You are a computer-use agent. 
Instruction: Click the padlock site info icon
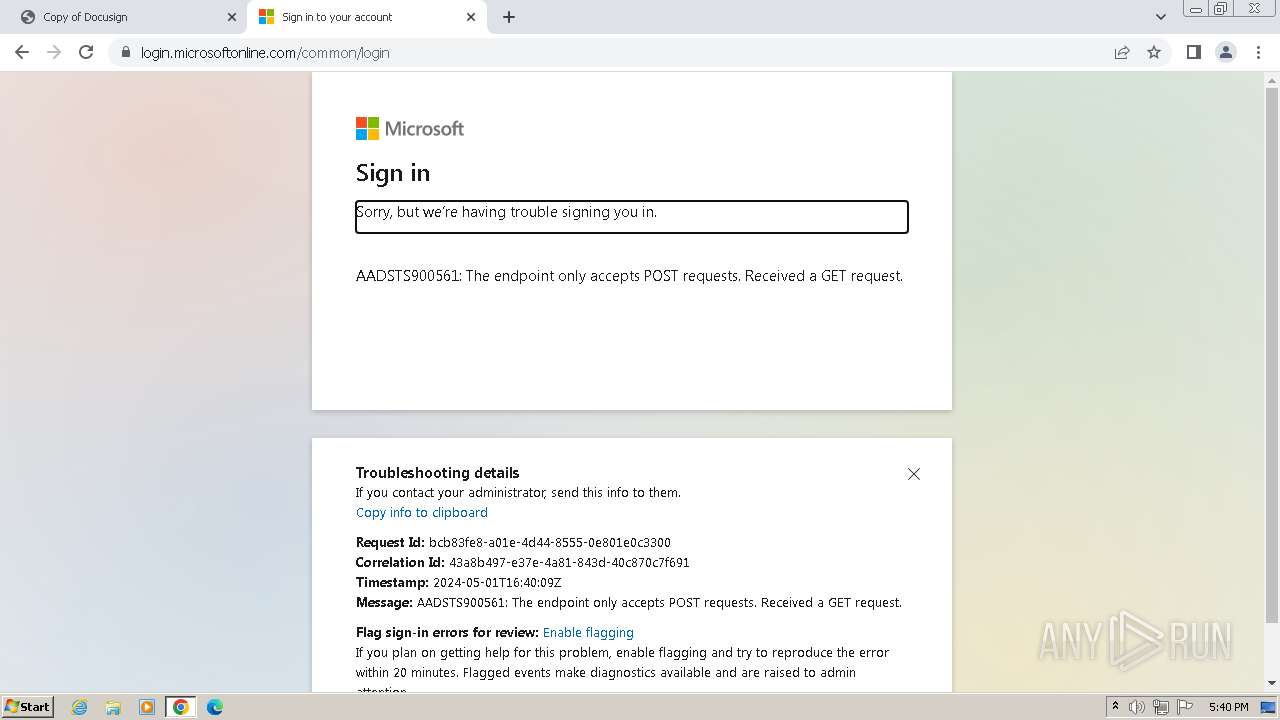click(126, 52)
